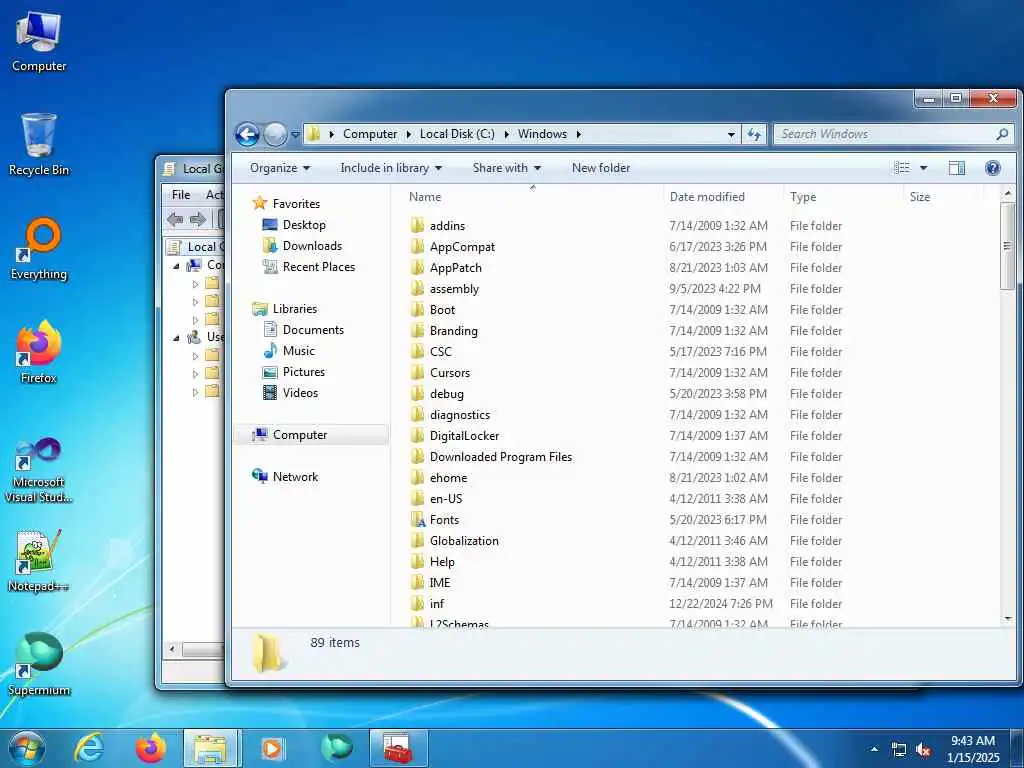The width and height of the screenshot is (1024, 768).
Task: Select the addins folder
Action: 447,226
